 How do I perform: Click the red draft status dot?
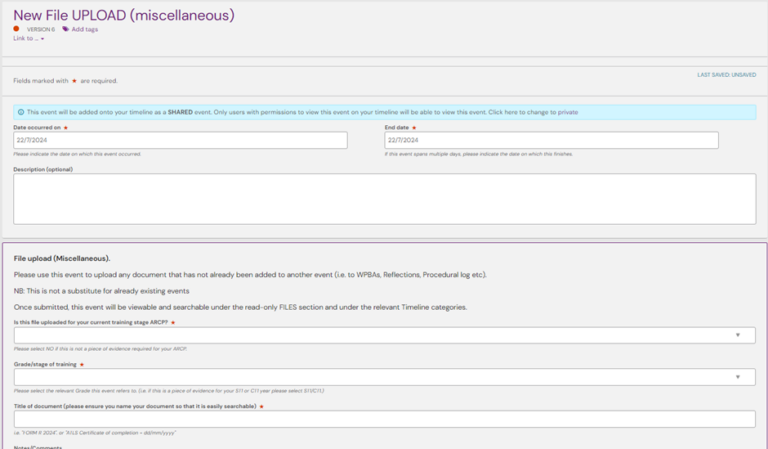pyautogui.click(x=16, y=28)
